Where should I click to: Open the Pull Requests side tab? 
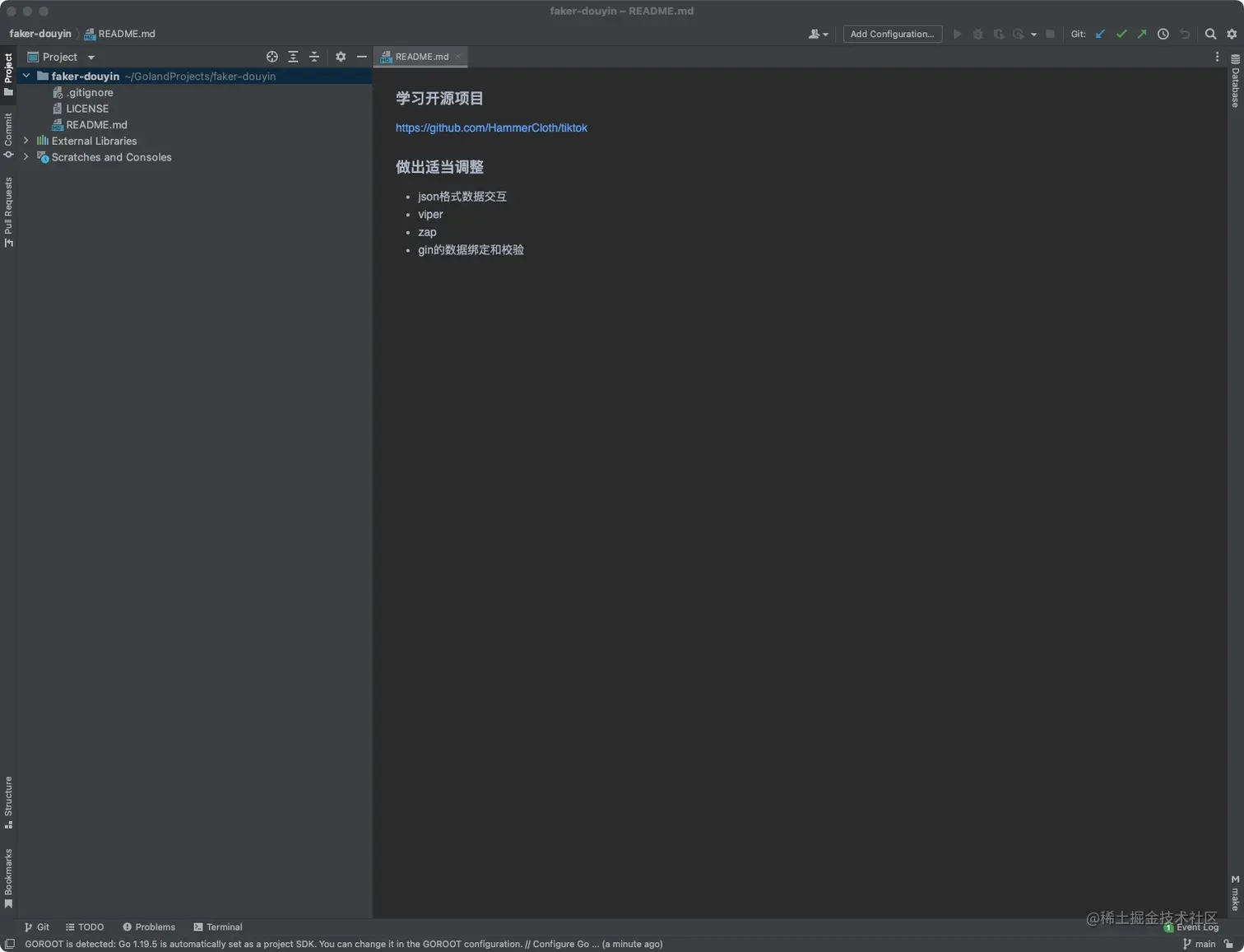coord(8,211)
